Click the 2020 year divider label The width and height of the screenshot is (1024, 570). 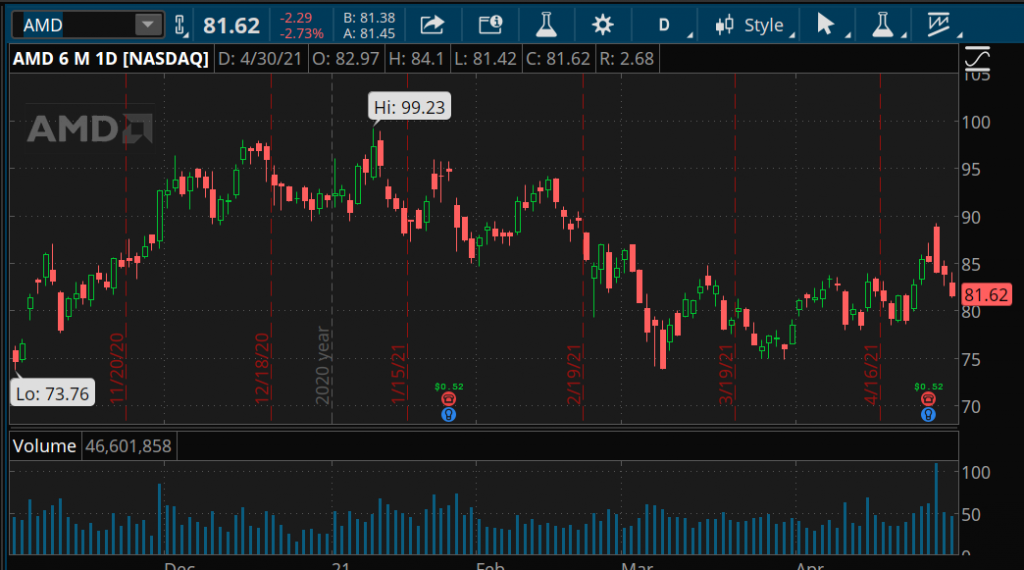pos(324,366)
